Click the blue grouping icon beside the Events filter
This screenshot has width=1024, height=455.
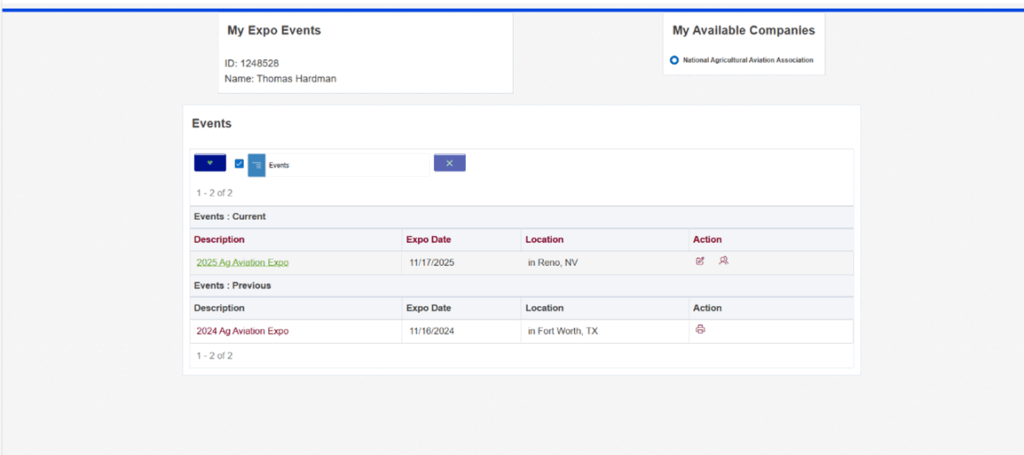pos(257,165)
